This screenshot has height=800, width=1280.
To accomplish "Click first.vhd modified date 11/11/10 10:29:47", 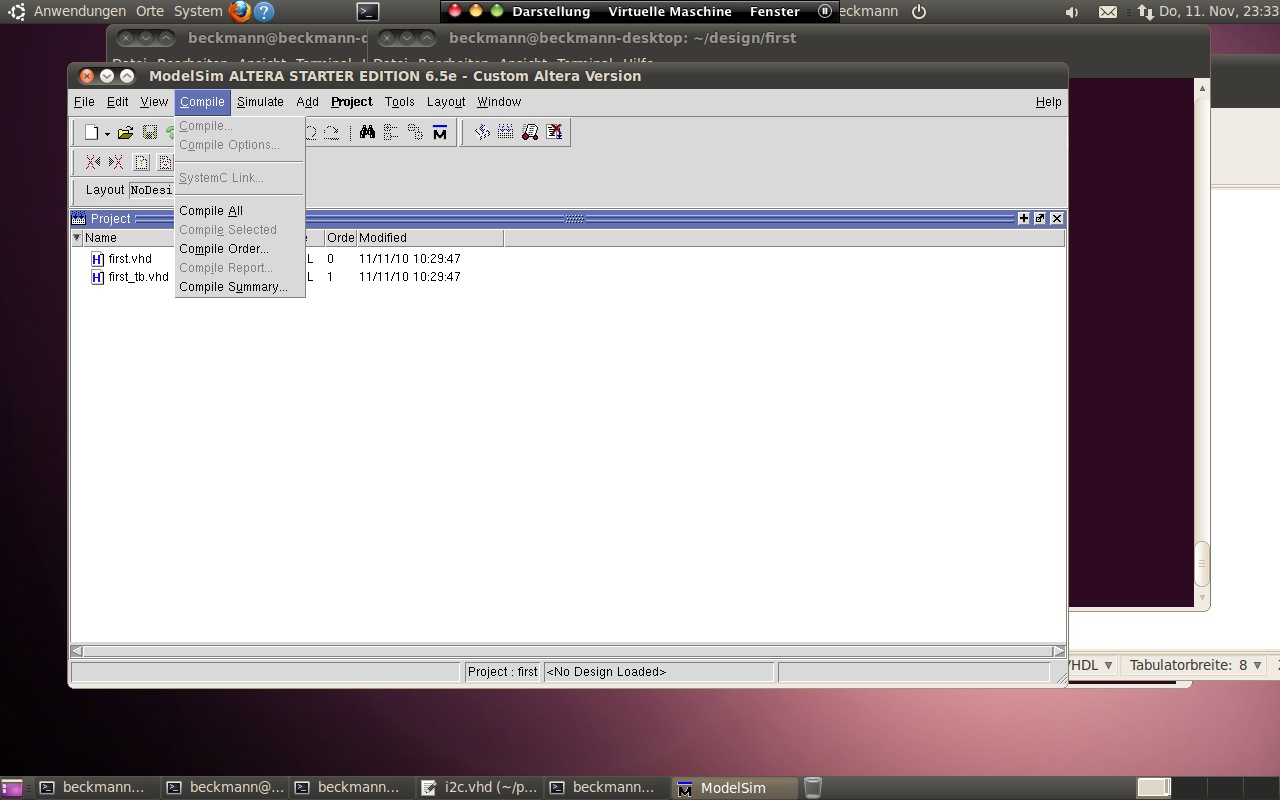I will [410, 259].
